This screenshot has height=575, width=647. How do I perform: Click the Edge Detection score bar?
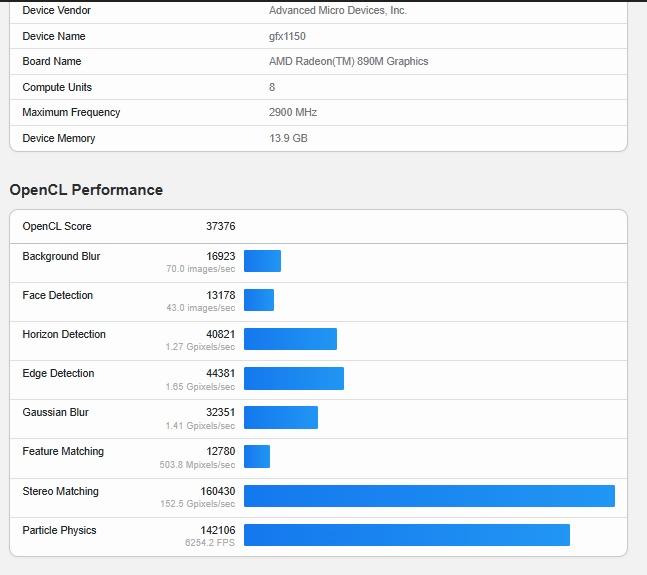coord(294,378)
